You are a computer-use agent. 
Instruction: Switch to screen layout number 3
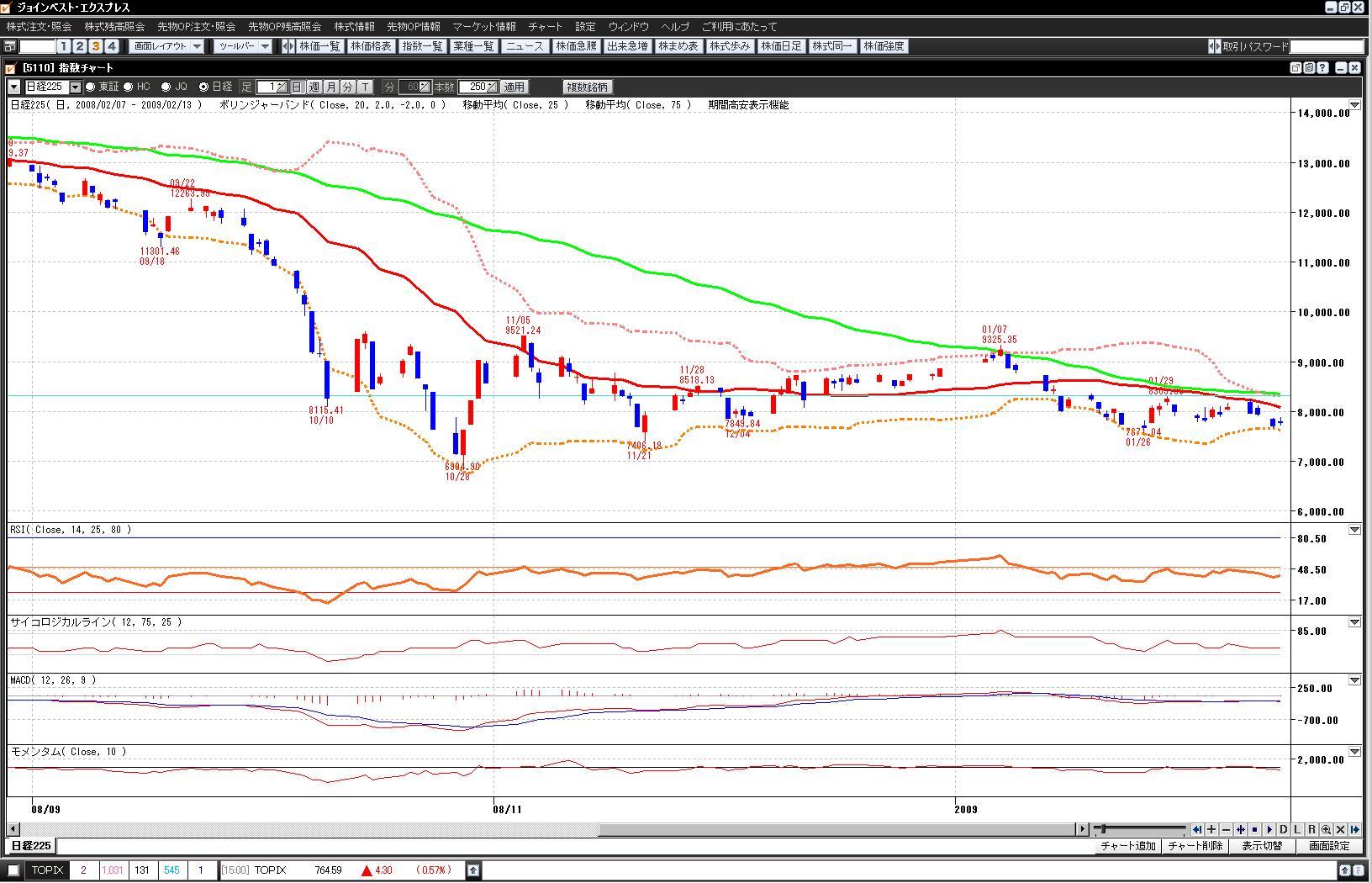click(x=96, y=46)
